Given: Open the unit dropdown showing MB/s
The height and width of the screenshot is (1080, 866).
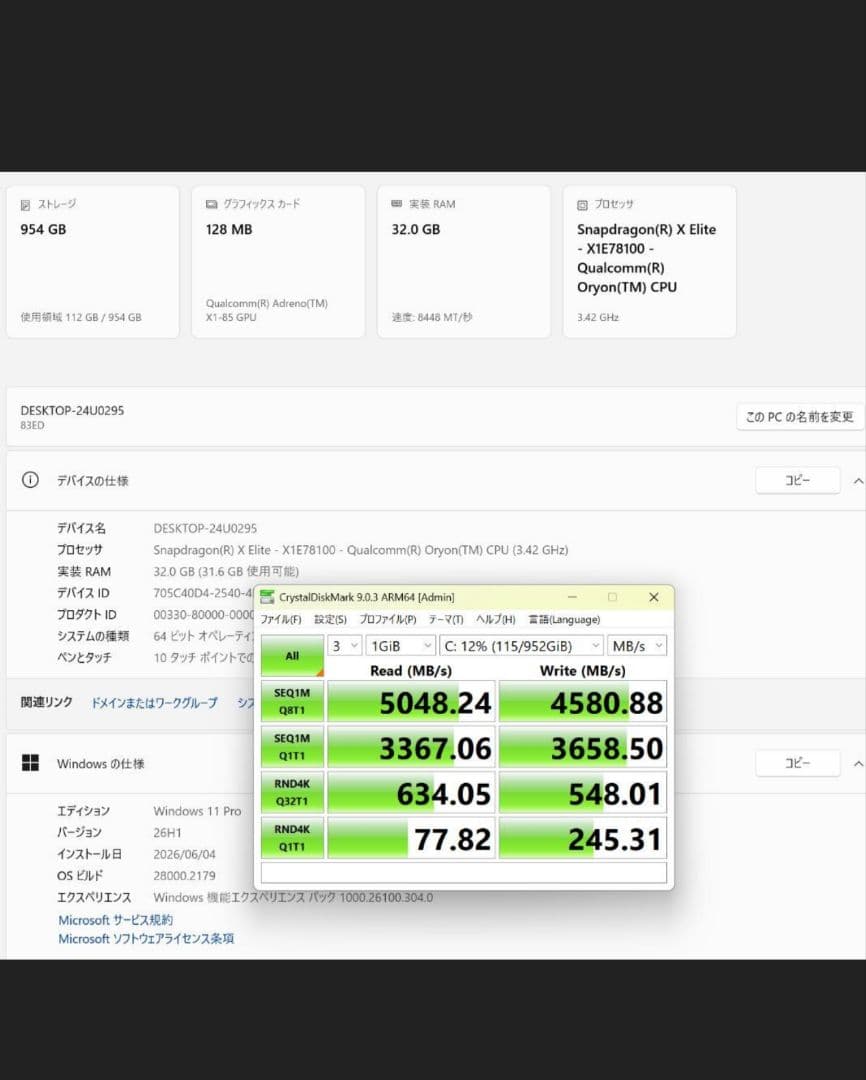Looking at the screenshot, I should pos(637,645).
